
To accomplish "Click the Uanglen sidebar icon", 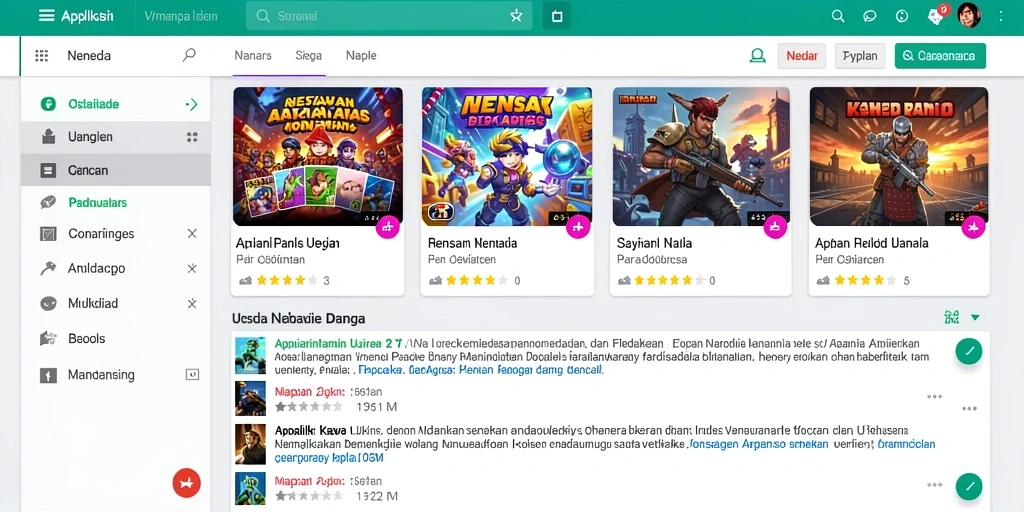I will point(48,136).
